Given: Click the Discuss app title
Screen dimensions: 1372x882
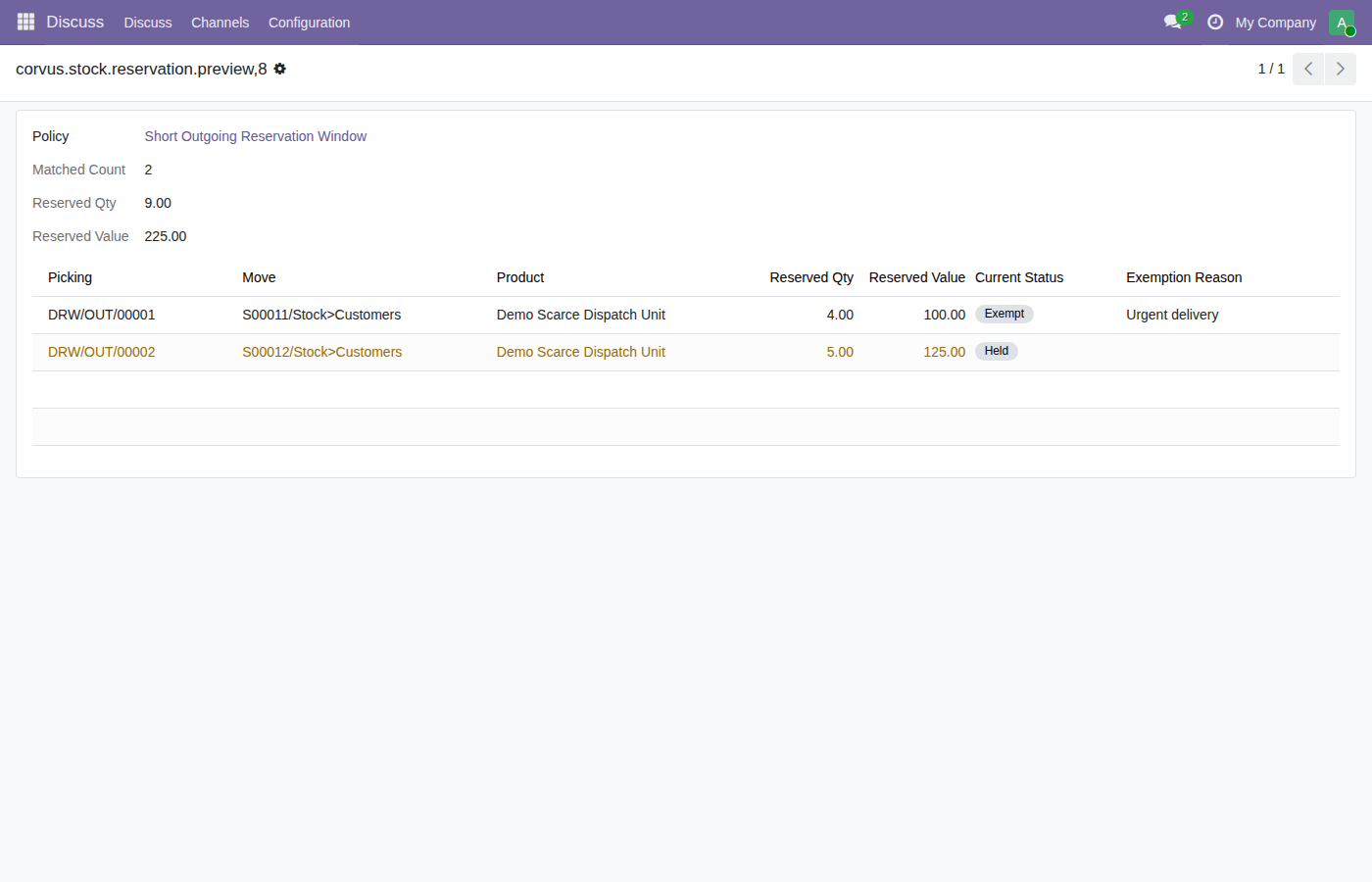Looking at the screenshot, I should [75, 22].
